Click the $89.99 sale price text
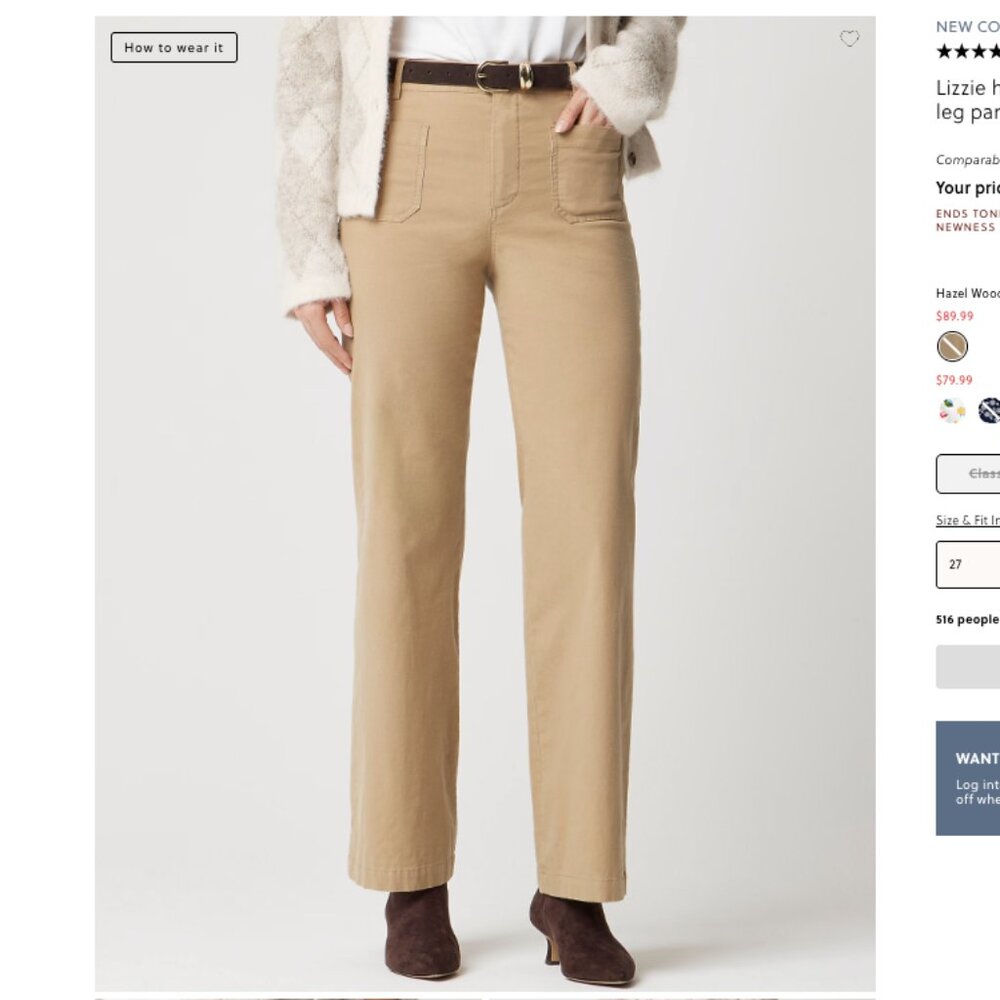 [x=953, y=316]
